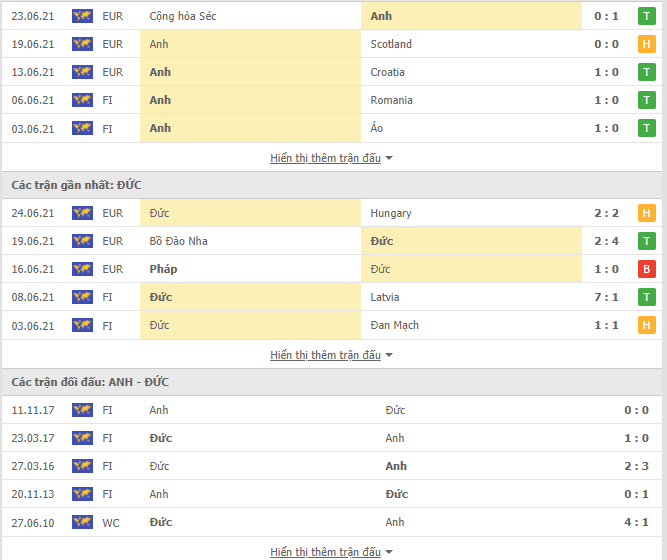The image size is (667, 560).
Task: Open the Croatia team link
Action: [x=387, y=72]
